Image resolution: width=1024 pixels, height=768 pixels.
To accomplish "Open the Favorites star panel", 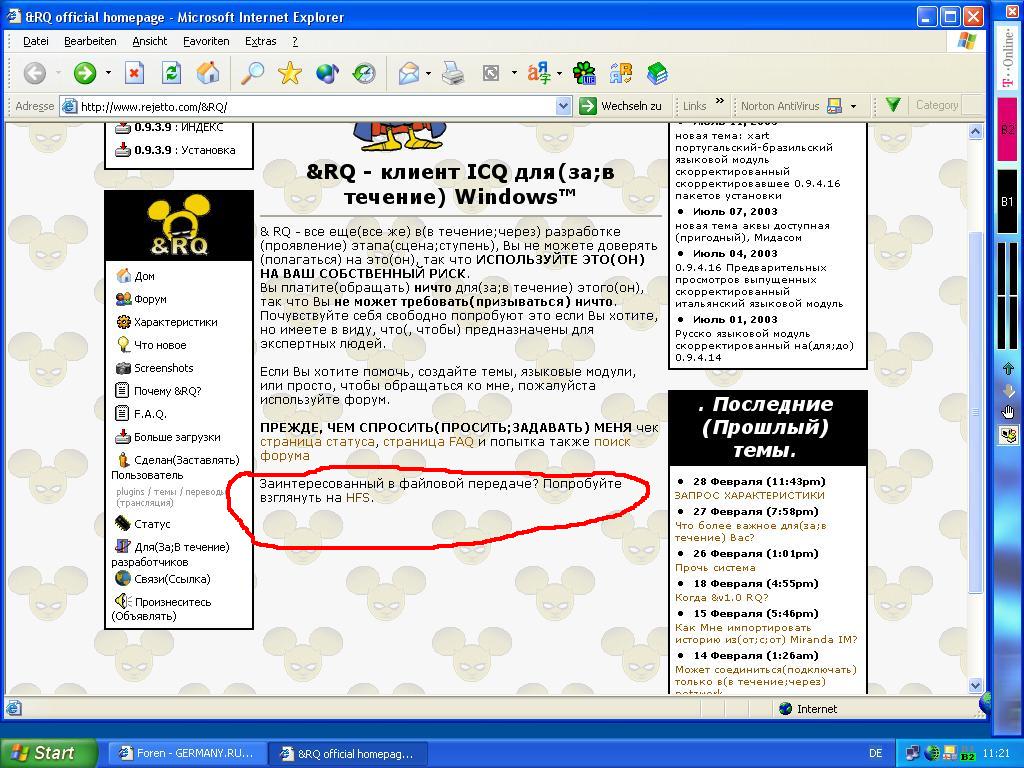I will coord(289,73).
